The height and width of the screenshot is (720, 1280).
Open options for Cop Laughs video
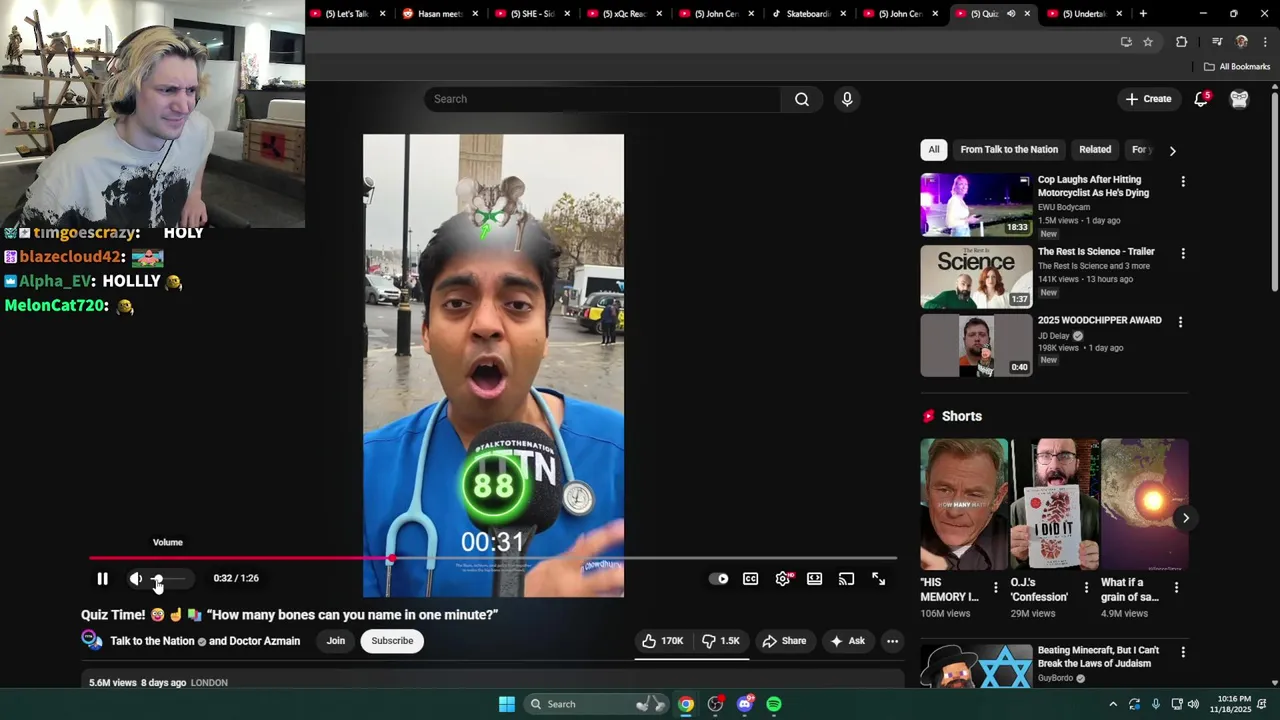(1183, 182)
